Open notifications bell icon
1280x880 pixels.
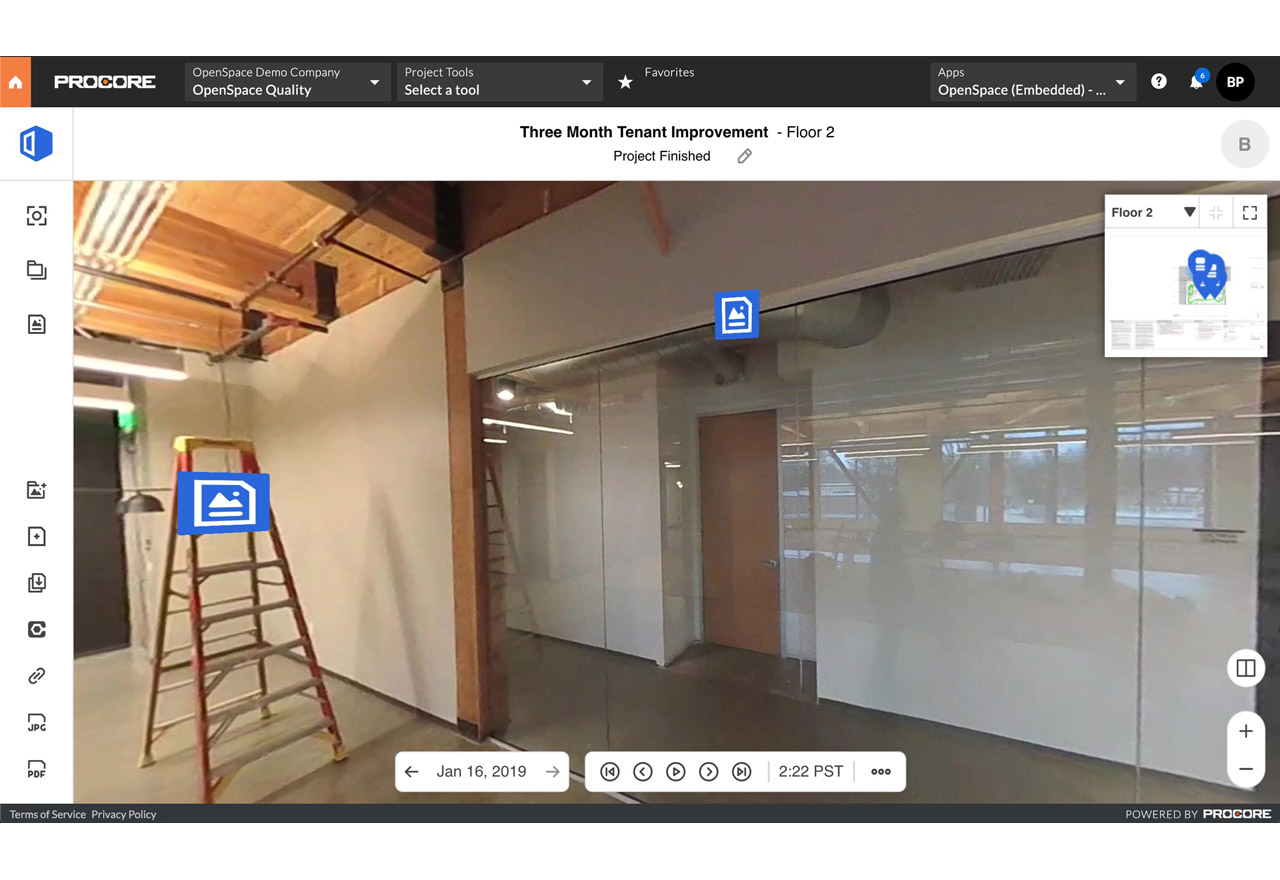click(x=1196, y=82)
